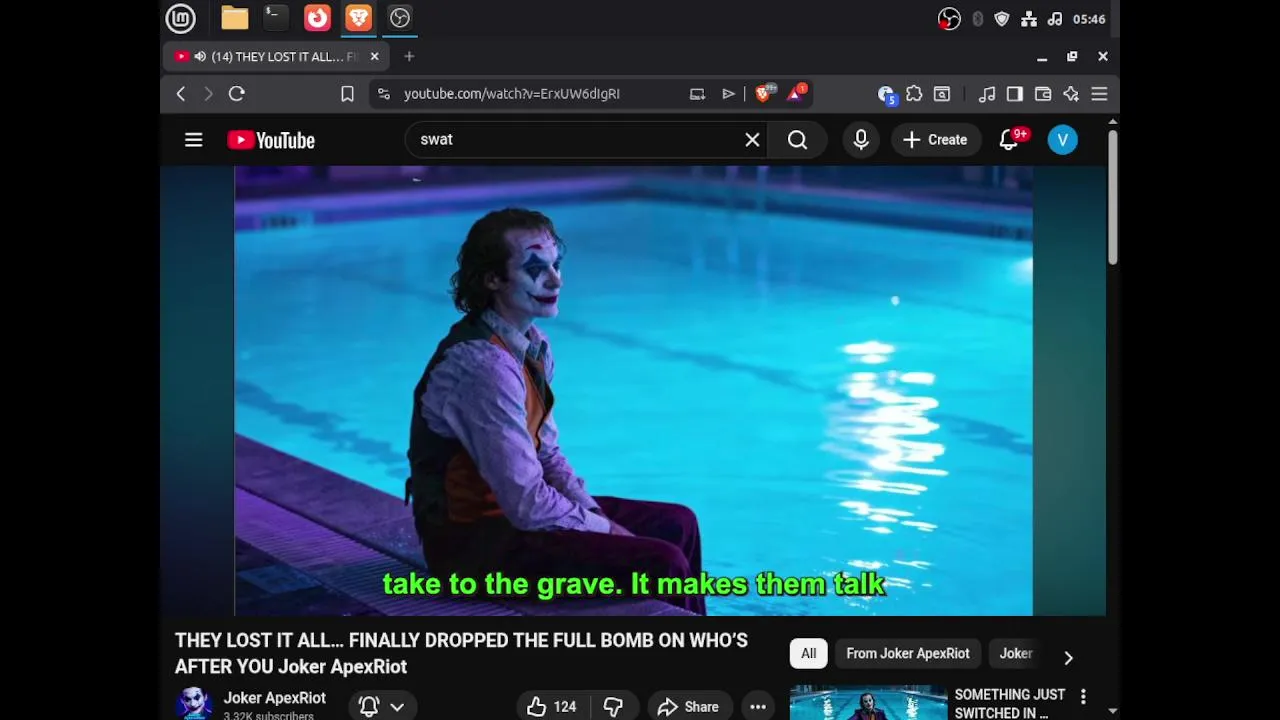The height and width of the screenshot is (720, 1280).
Task: Like the video with 124 likes
Action: click(552, 707)
